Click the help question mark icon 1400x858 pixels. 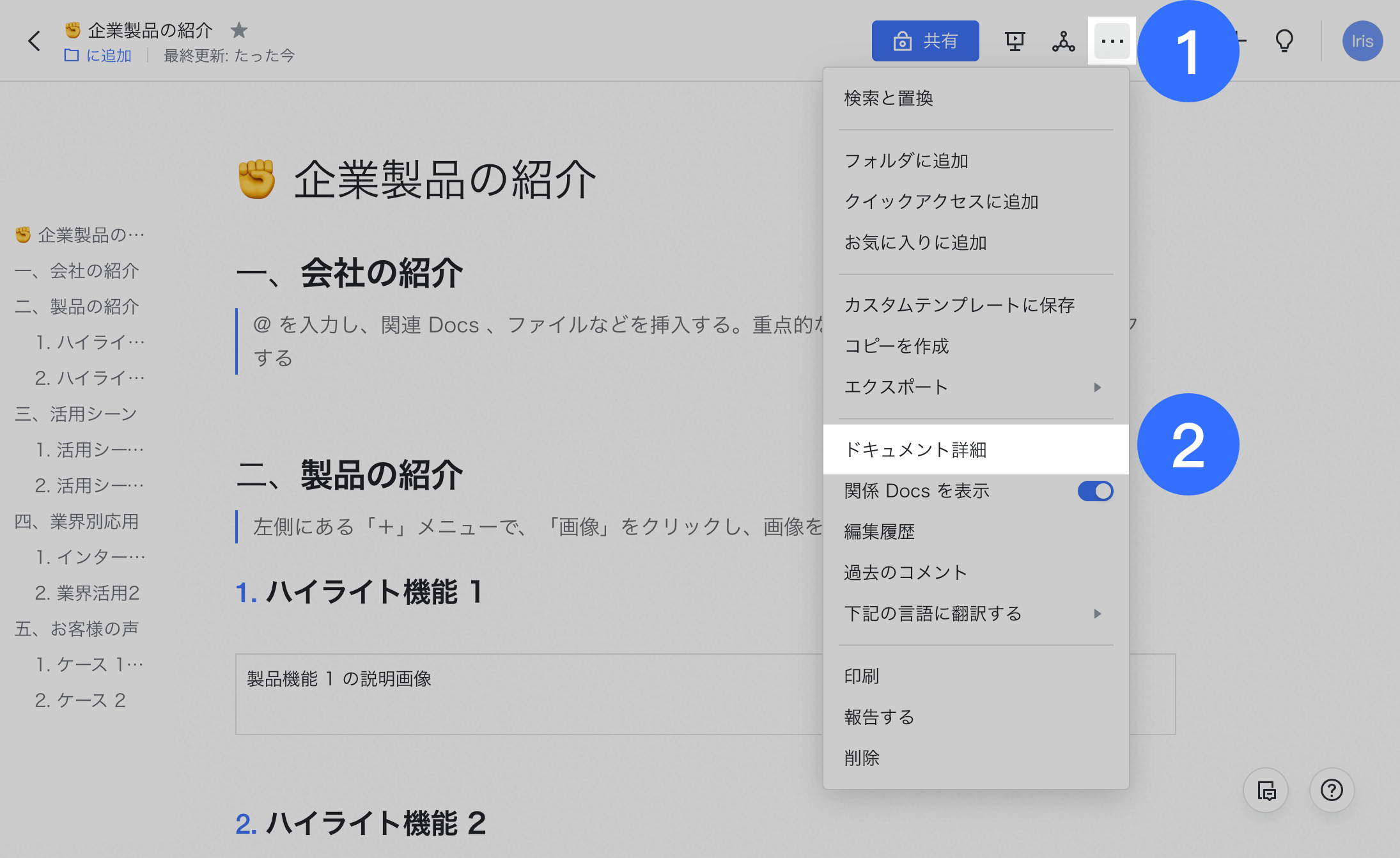[1332, 790]
